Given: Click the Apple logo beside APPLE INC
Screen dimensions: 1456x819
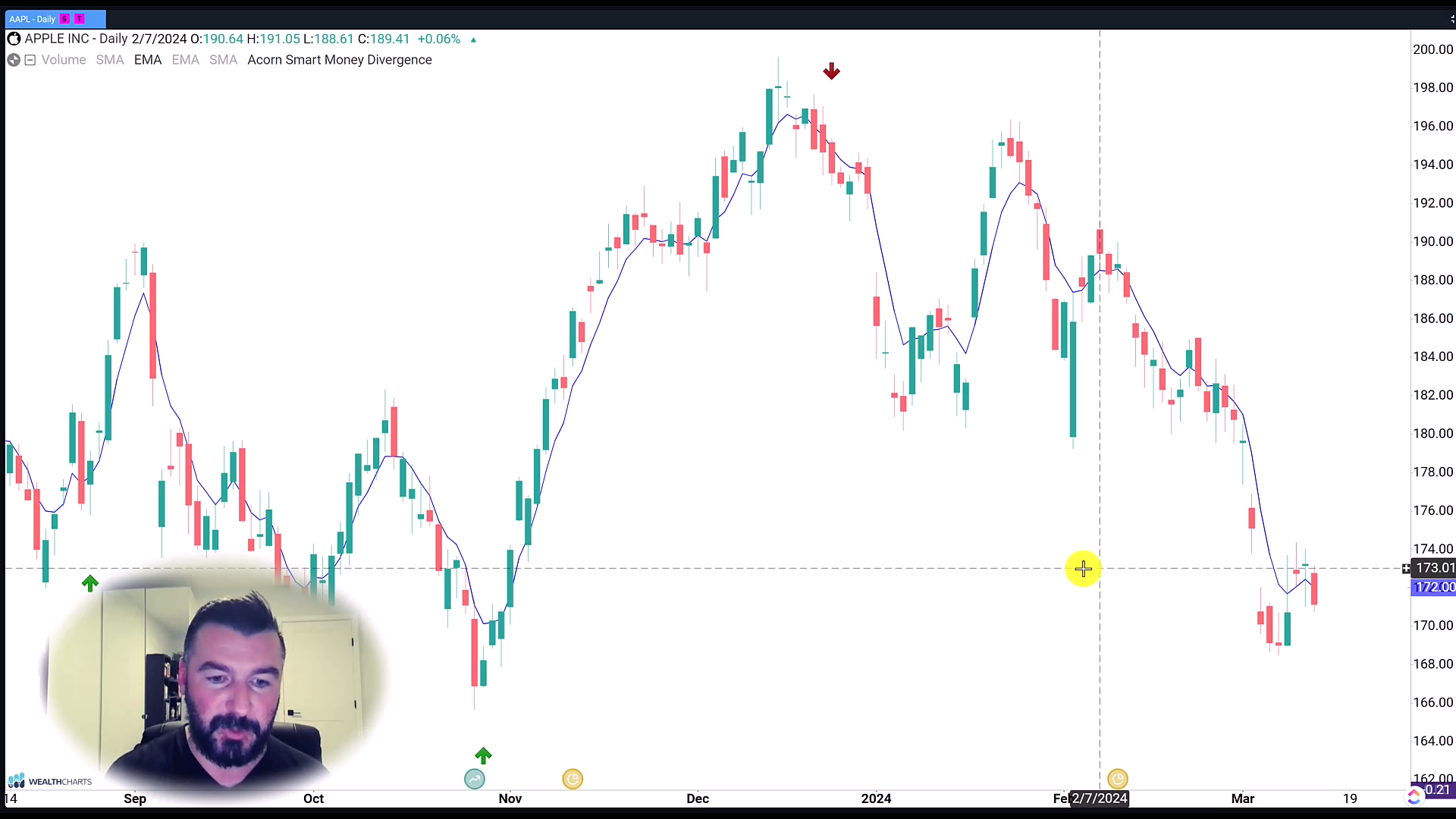Looking at the screenshot, I should (x=14, y=39).
